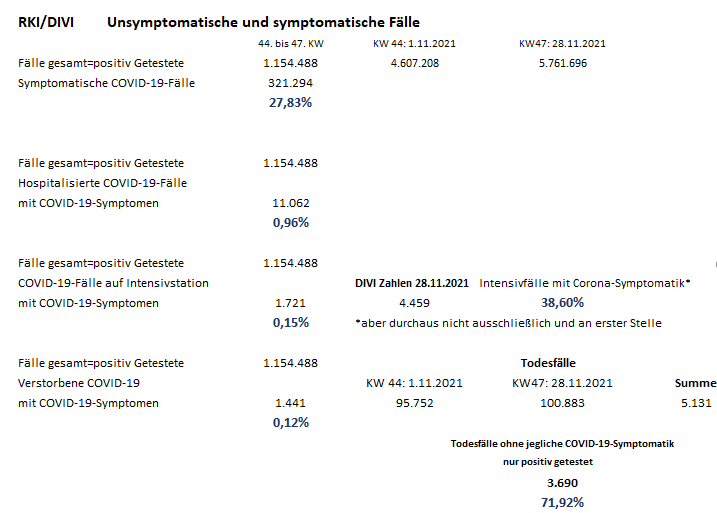Click the 38,60% intensive care percentage

(x=562, y=302)
